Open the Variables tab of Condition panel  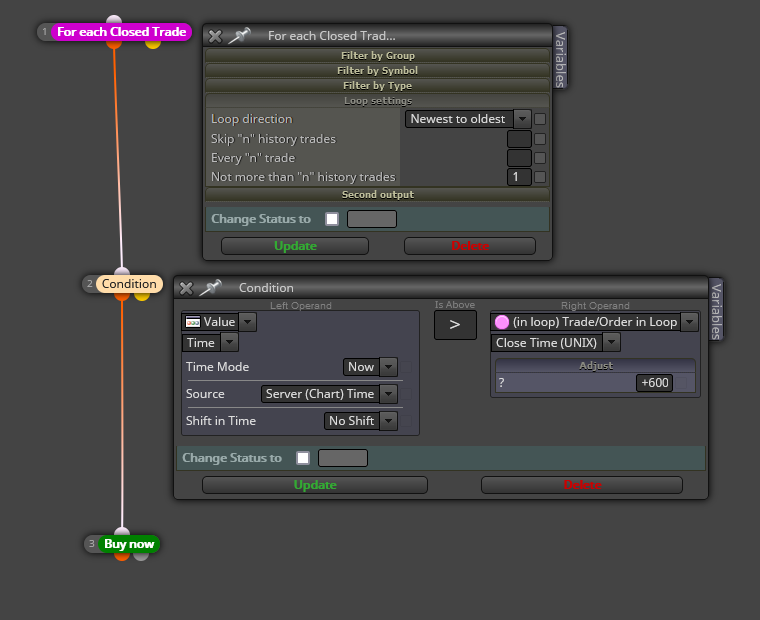716,311
